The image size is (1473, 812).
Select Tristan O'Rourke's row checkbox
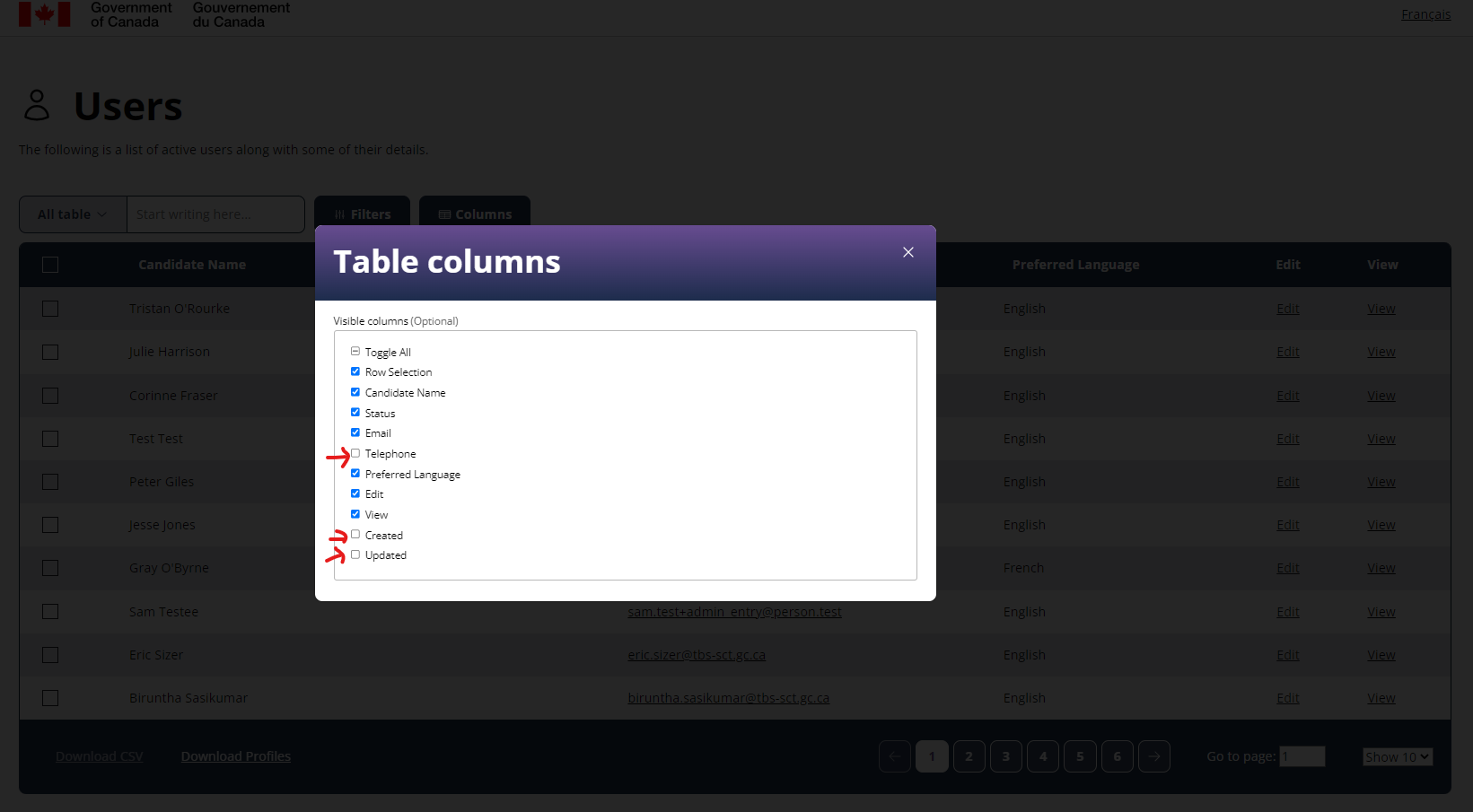click(49, 308)
